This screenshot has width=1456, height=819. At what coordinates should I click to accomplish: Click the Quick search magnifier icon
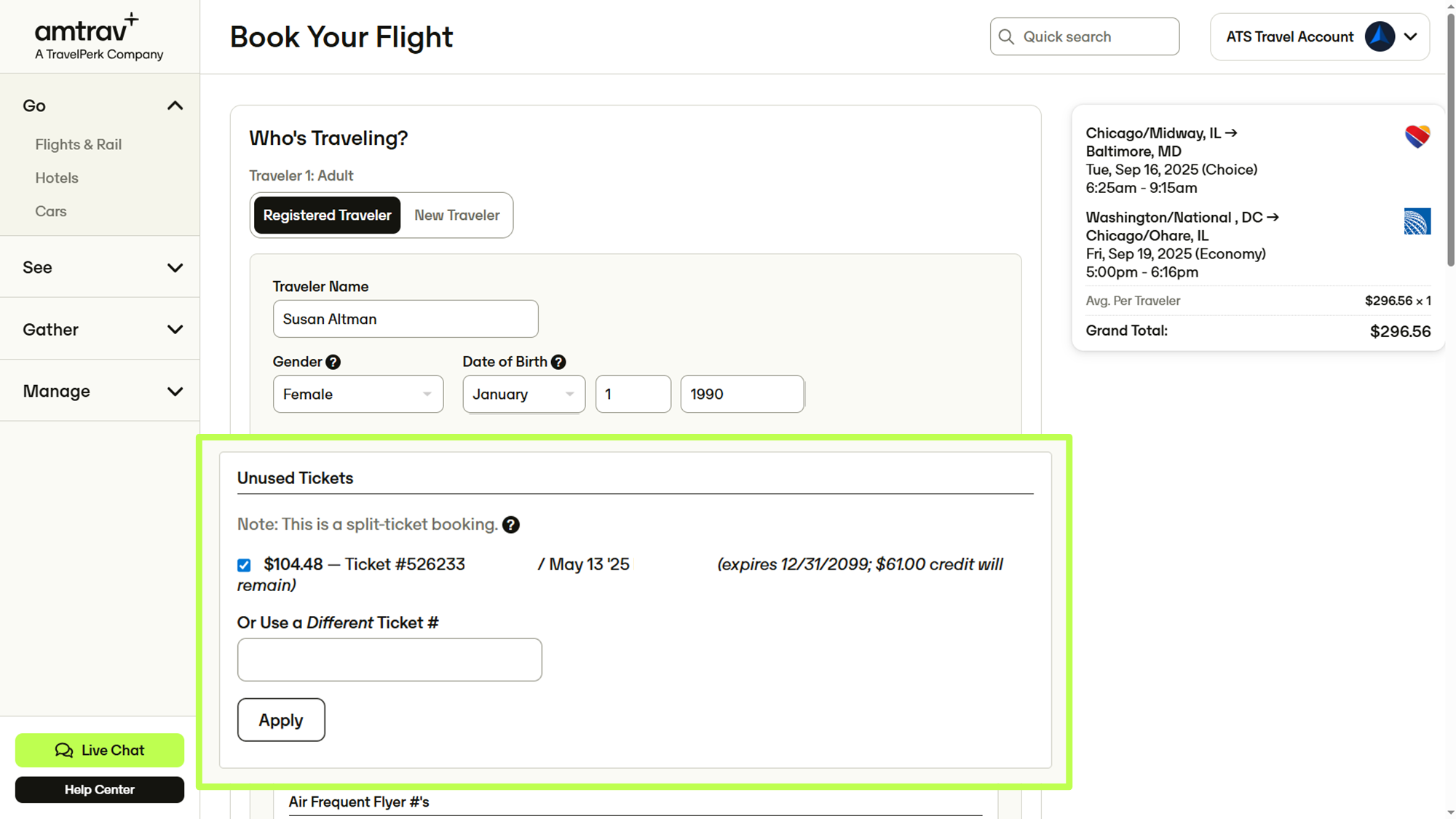click(x=1006, y=36)
